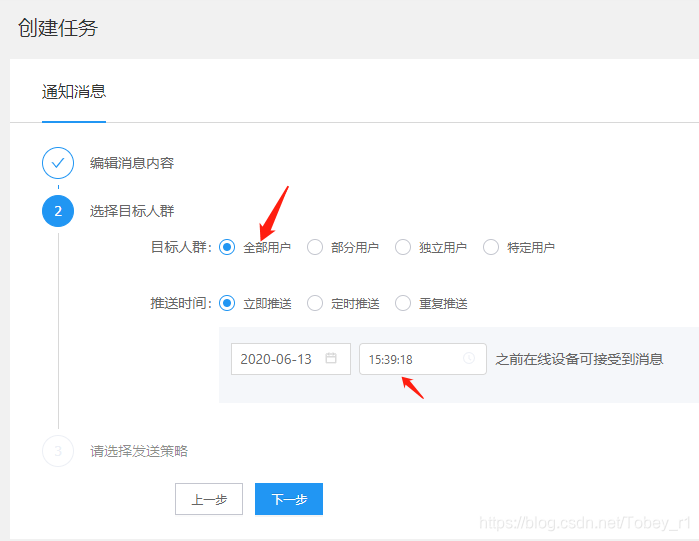The image size is (699, 541).
Task: Choose 立即推送 push time option
Action: pos(227,303)
